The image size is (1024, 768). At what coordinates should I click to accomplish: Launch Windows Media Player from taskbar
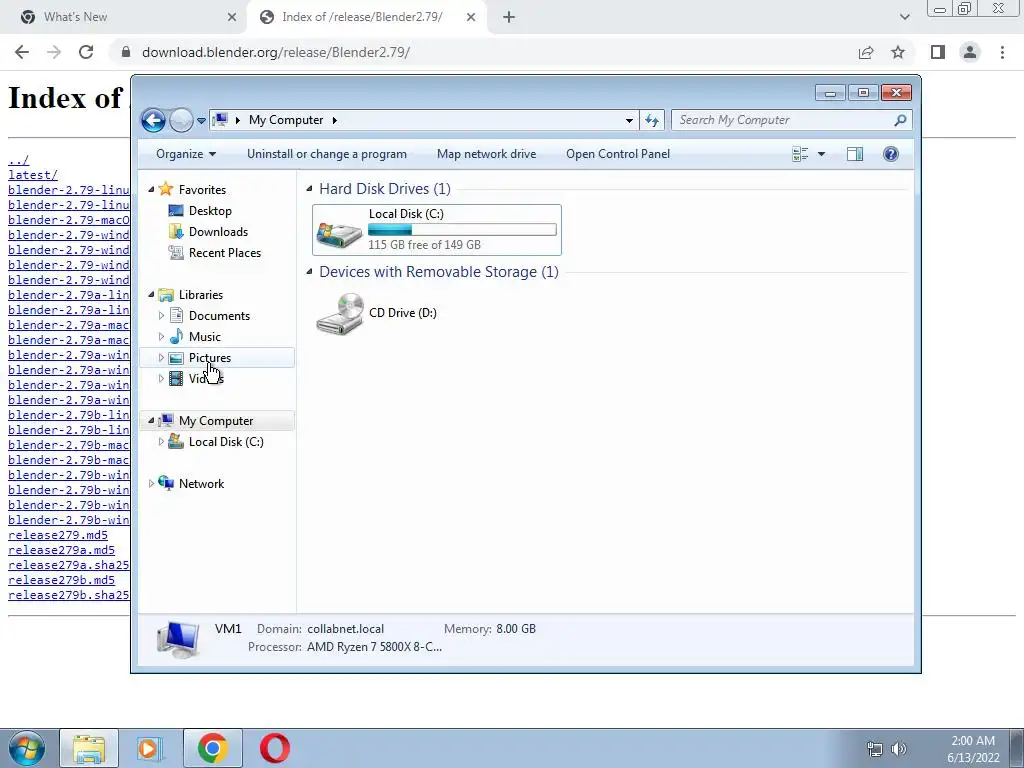(x=150, y=748)
